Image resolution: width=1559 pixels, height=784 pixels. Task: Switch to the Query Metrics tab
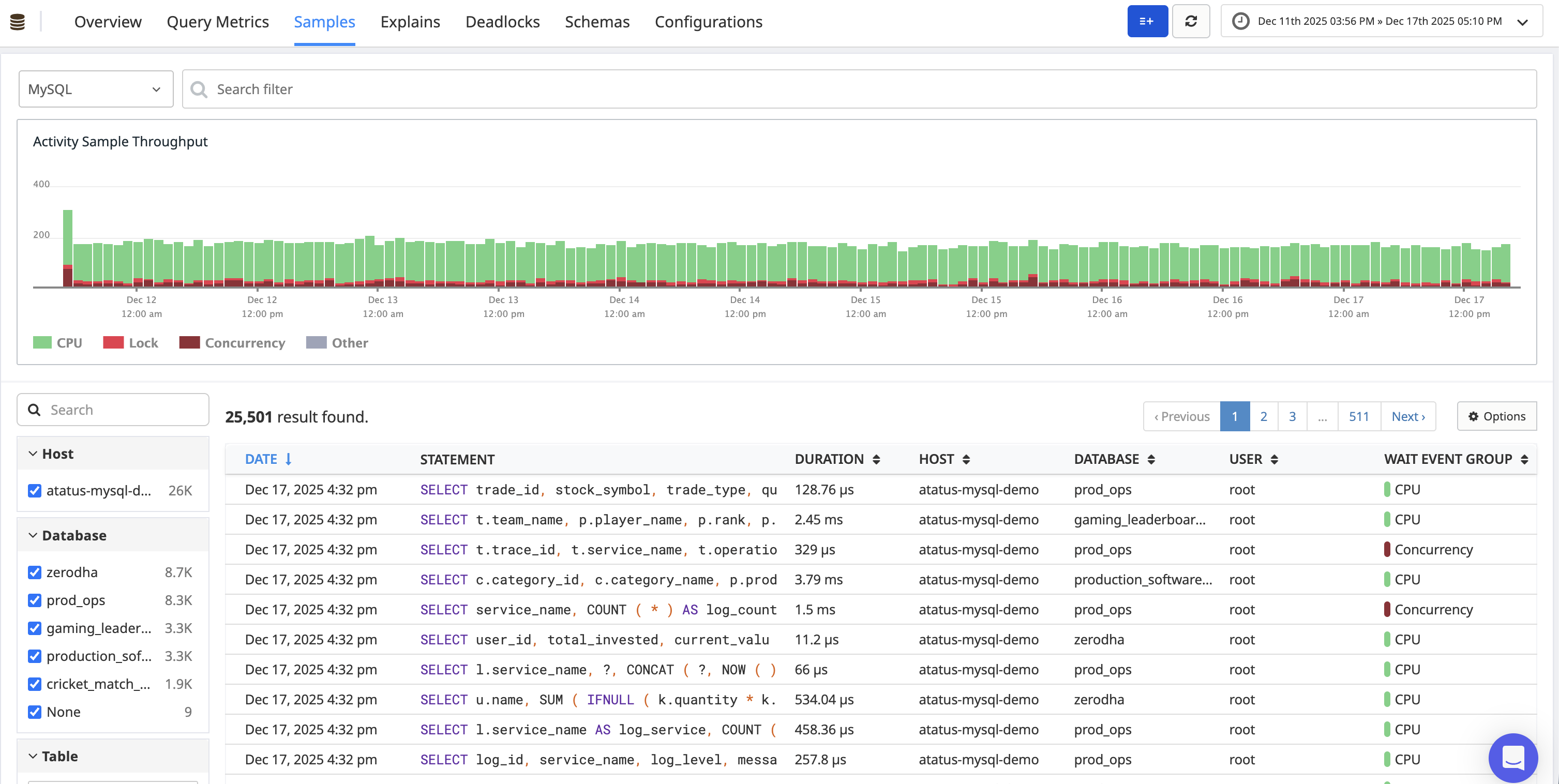click(x=217, y=22)
